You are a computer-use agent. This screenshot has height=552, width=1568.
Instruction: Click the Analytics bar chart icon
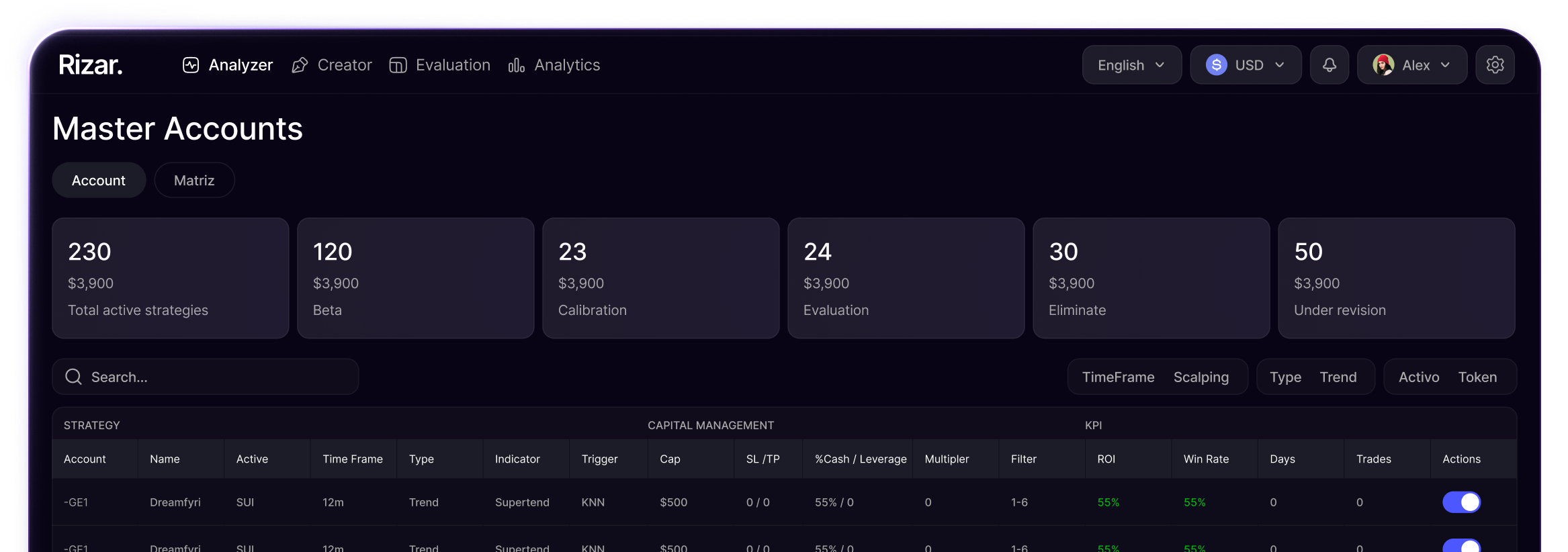coord(517,65)
